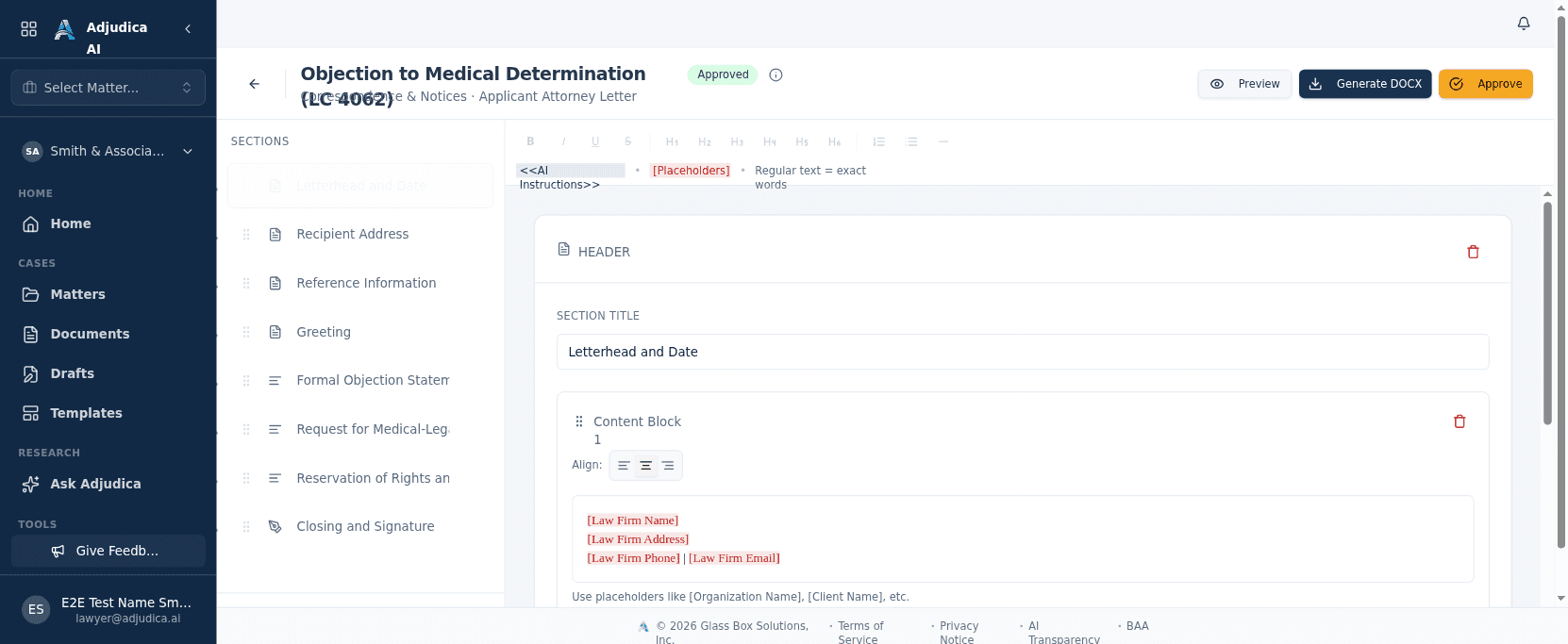Delete Content Block 1 via trash icon
The width and height of the screenshot is (1568, 644).
coord(1460,421)
